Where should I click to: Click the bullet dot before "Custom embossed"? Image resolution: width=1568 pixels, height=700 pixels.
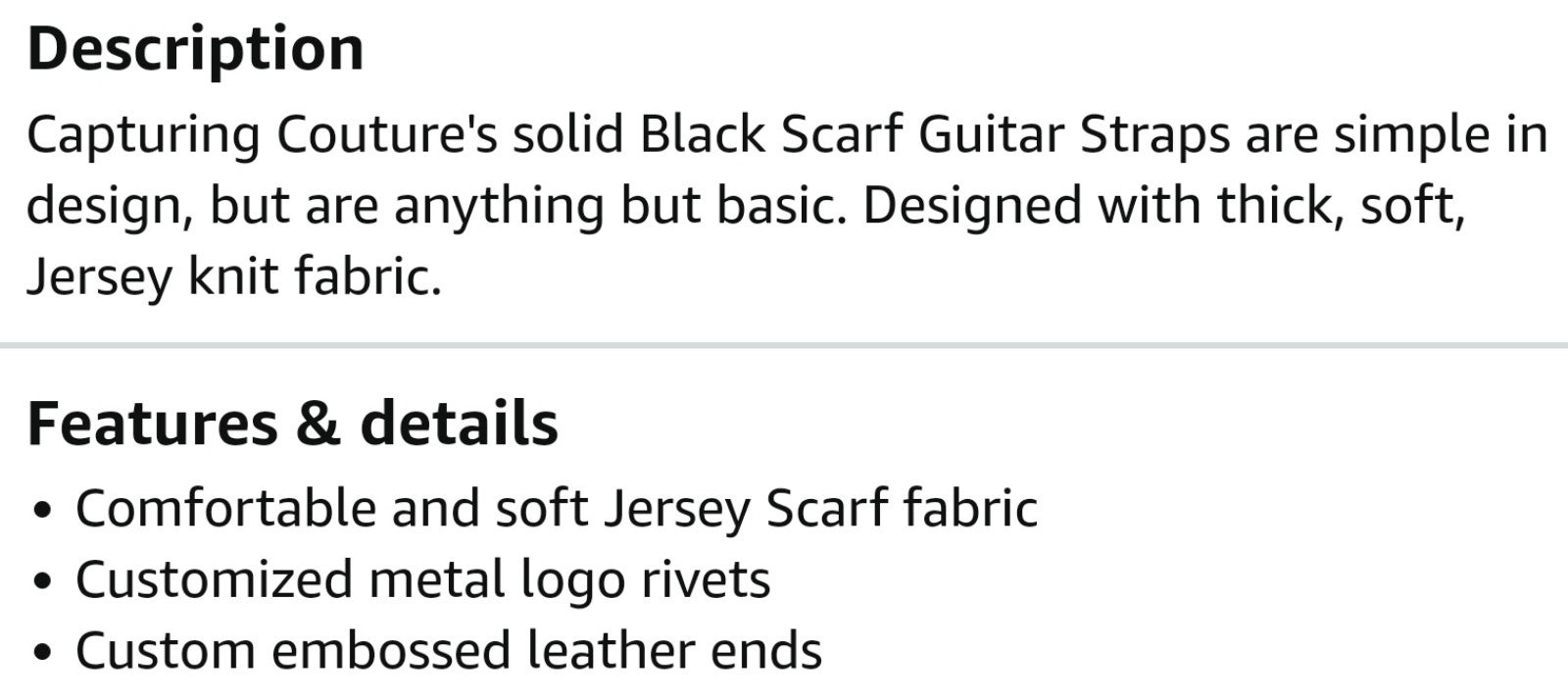pos(40,654)
